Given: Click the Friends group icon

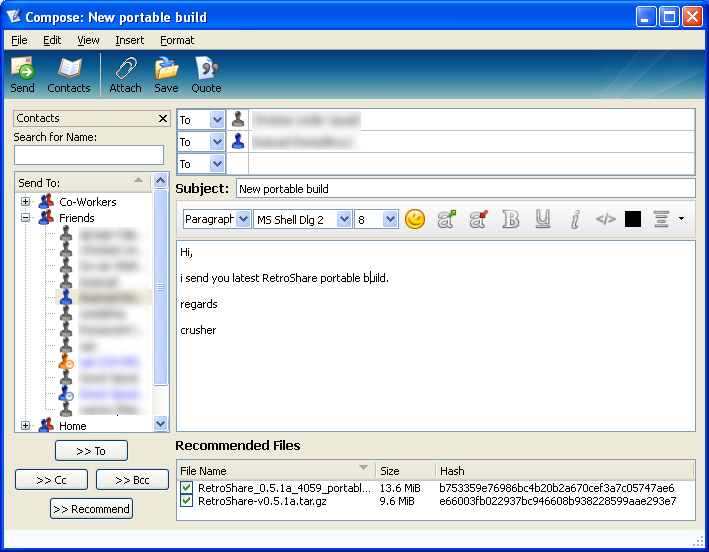Looking at the screenshot, I should click(46, 217).
